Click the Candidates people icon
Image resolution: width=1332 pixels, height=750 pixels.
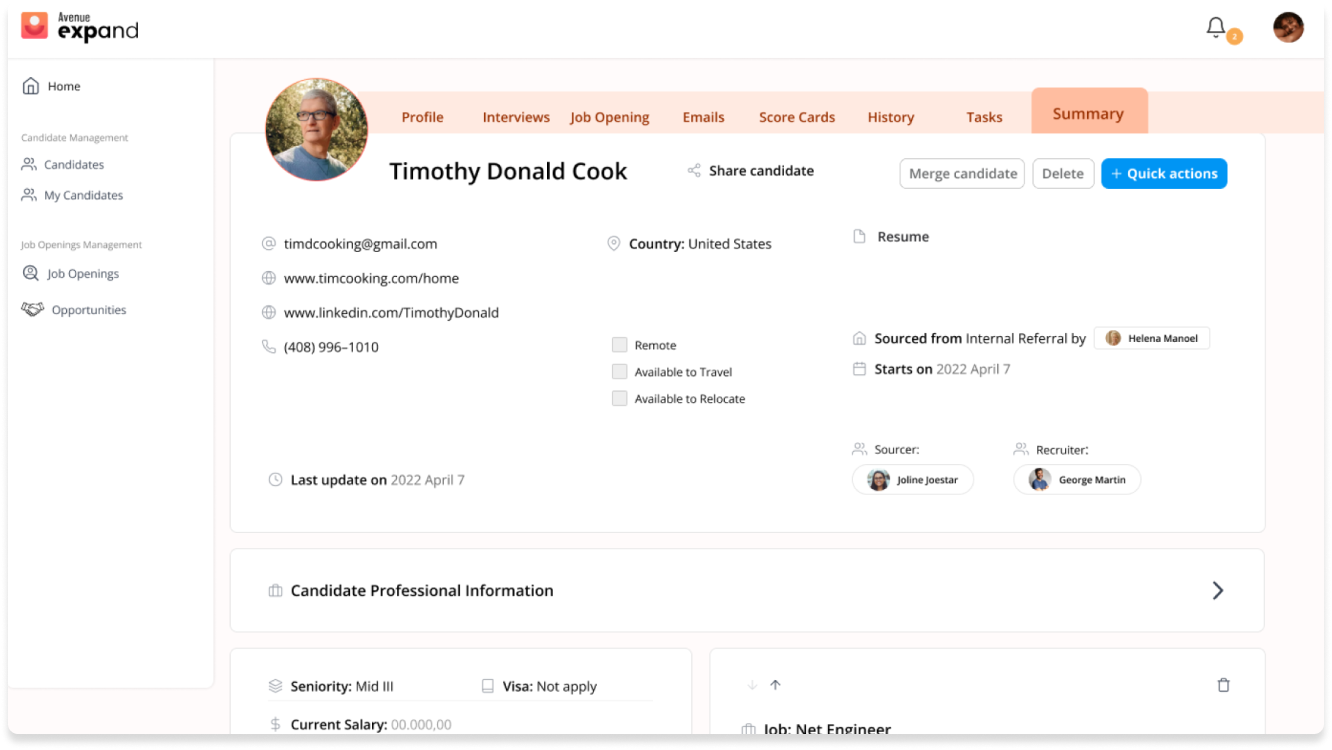coord(29,164)
